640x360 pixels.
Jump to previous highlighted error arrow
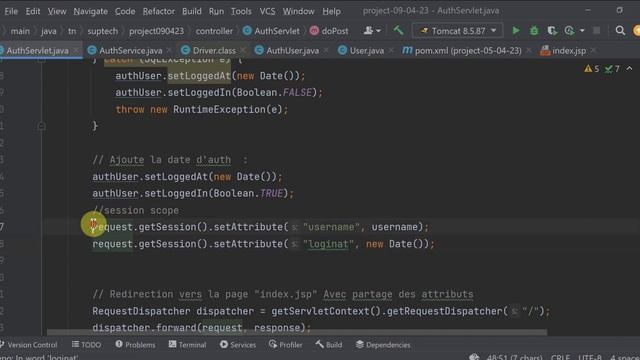coord(629,69)
